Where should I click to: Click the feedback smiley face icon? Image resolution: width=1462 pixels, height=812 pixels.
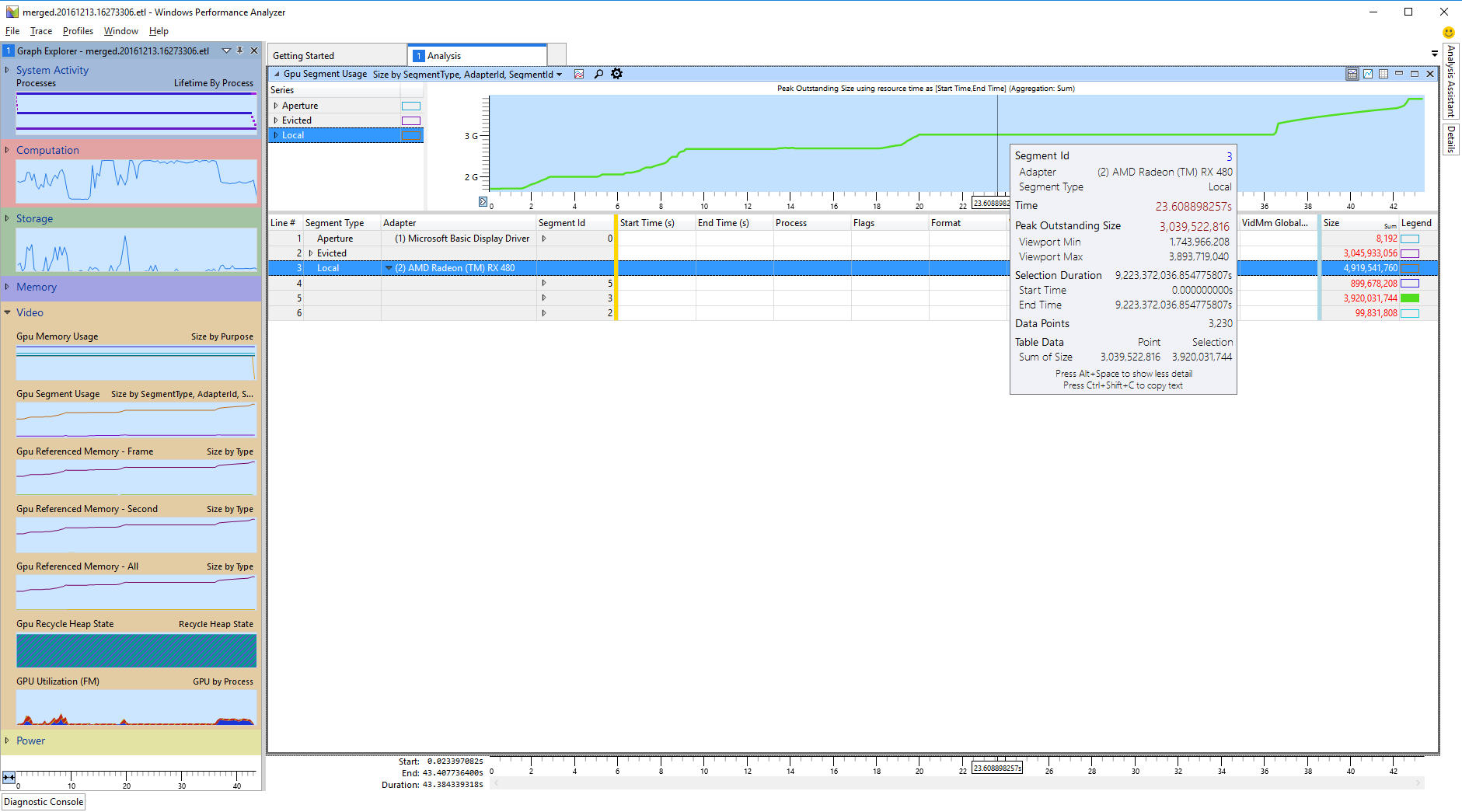(x=1448, y=33)
